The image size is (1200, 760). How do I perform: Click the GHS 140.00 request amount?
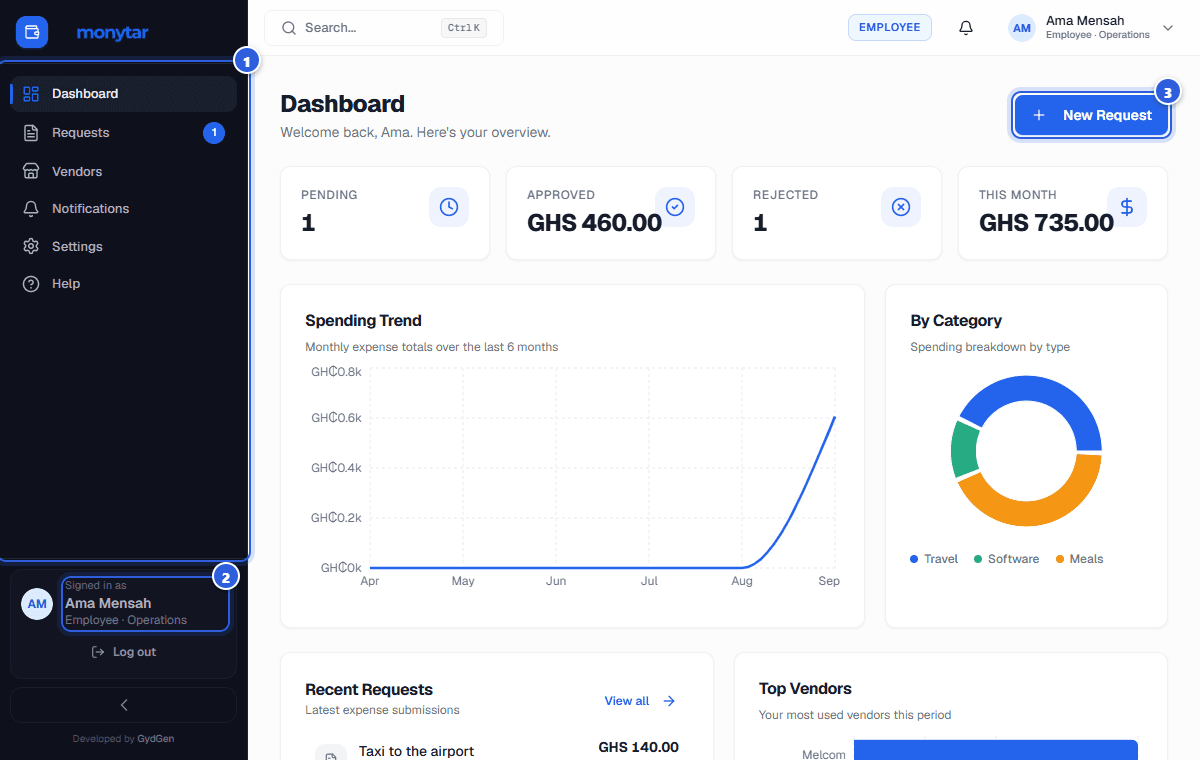click(x=638, y=747)
